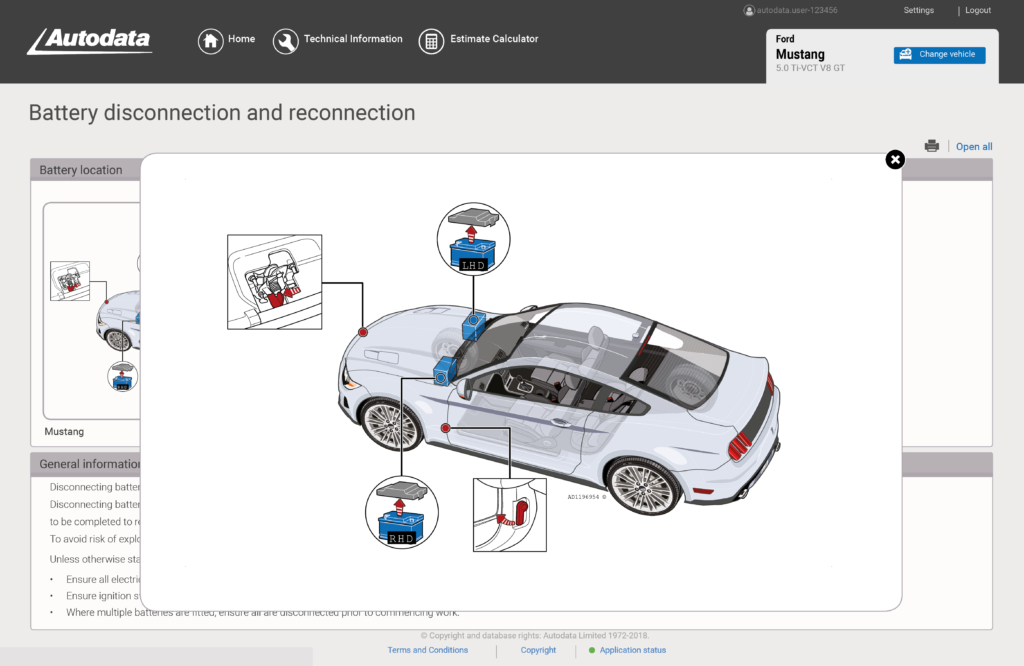Click the Autodata logo
Viewport: 1024px width, 666px height.
90,41
